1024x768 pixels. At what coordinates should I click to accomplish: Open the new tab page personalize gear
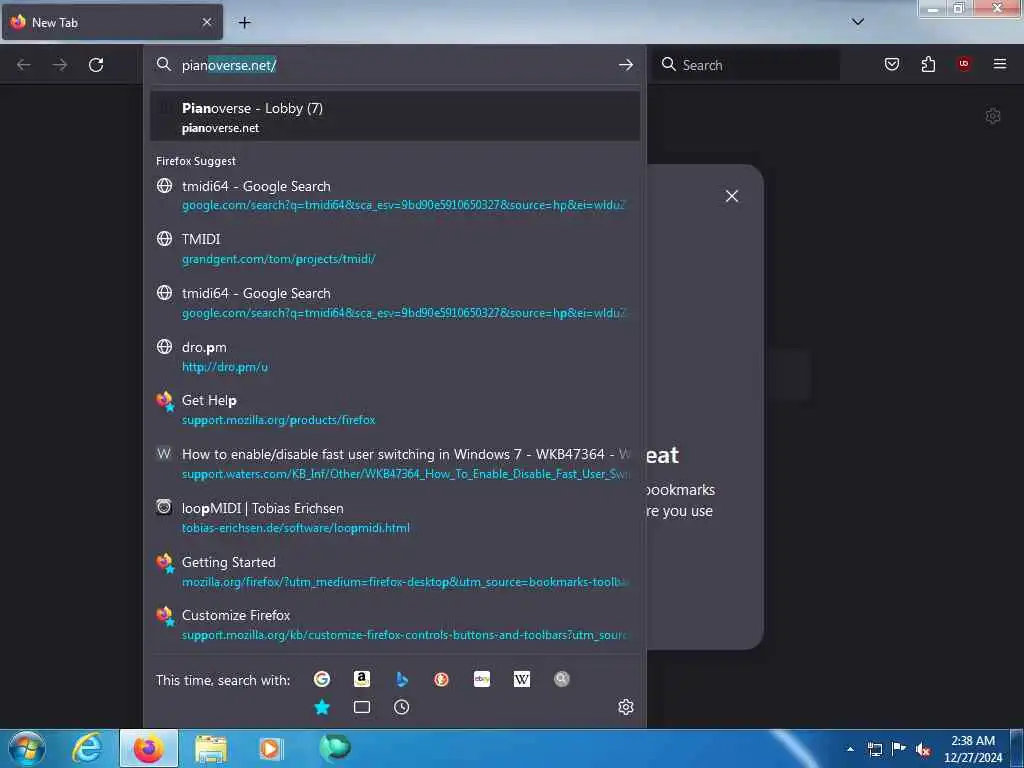coord(993,116)
